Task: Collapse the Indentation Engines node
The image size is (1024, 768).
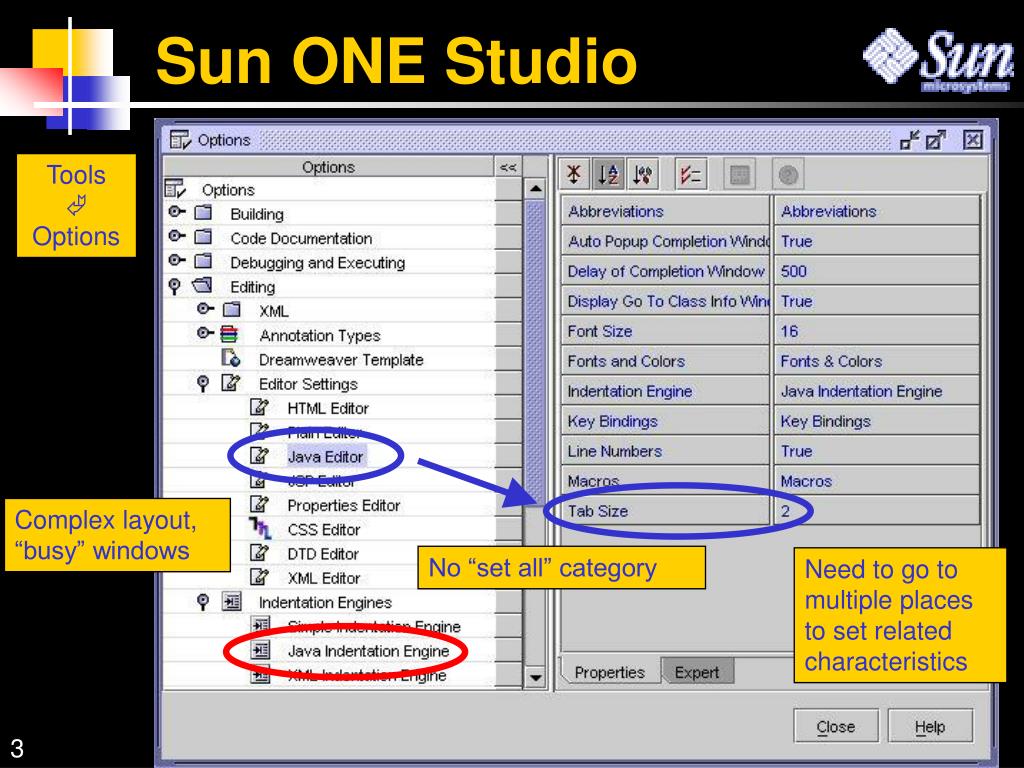Action: (203, 601)
